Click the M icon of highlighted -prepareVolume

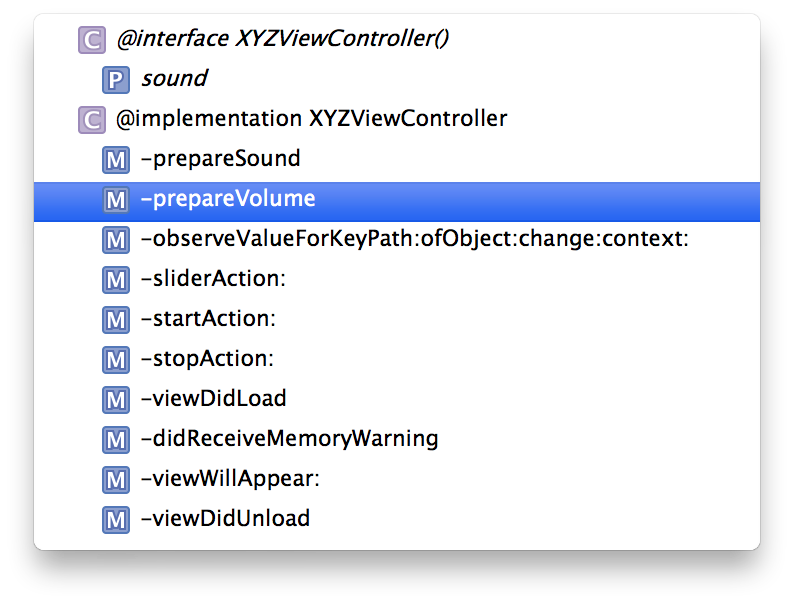116,199
